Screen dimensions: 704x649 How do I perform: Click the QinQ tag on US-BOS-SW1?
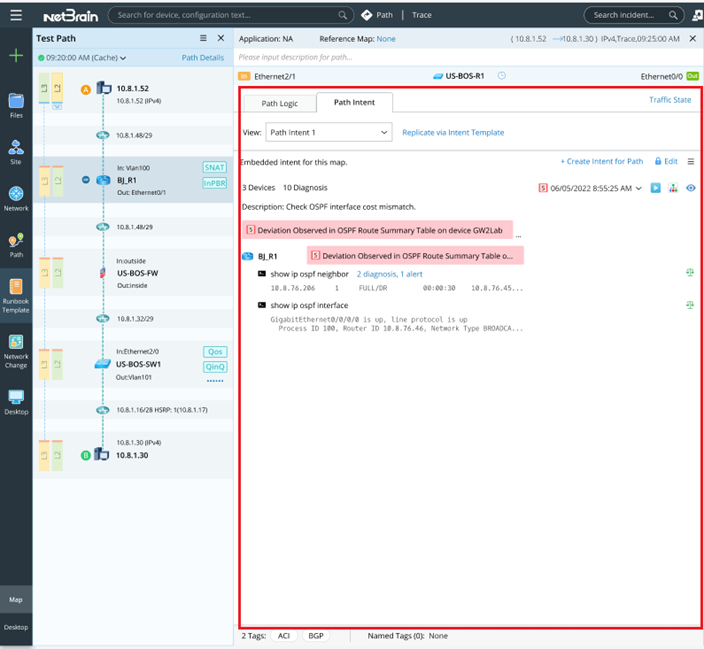click(215, 367)
